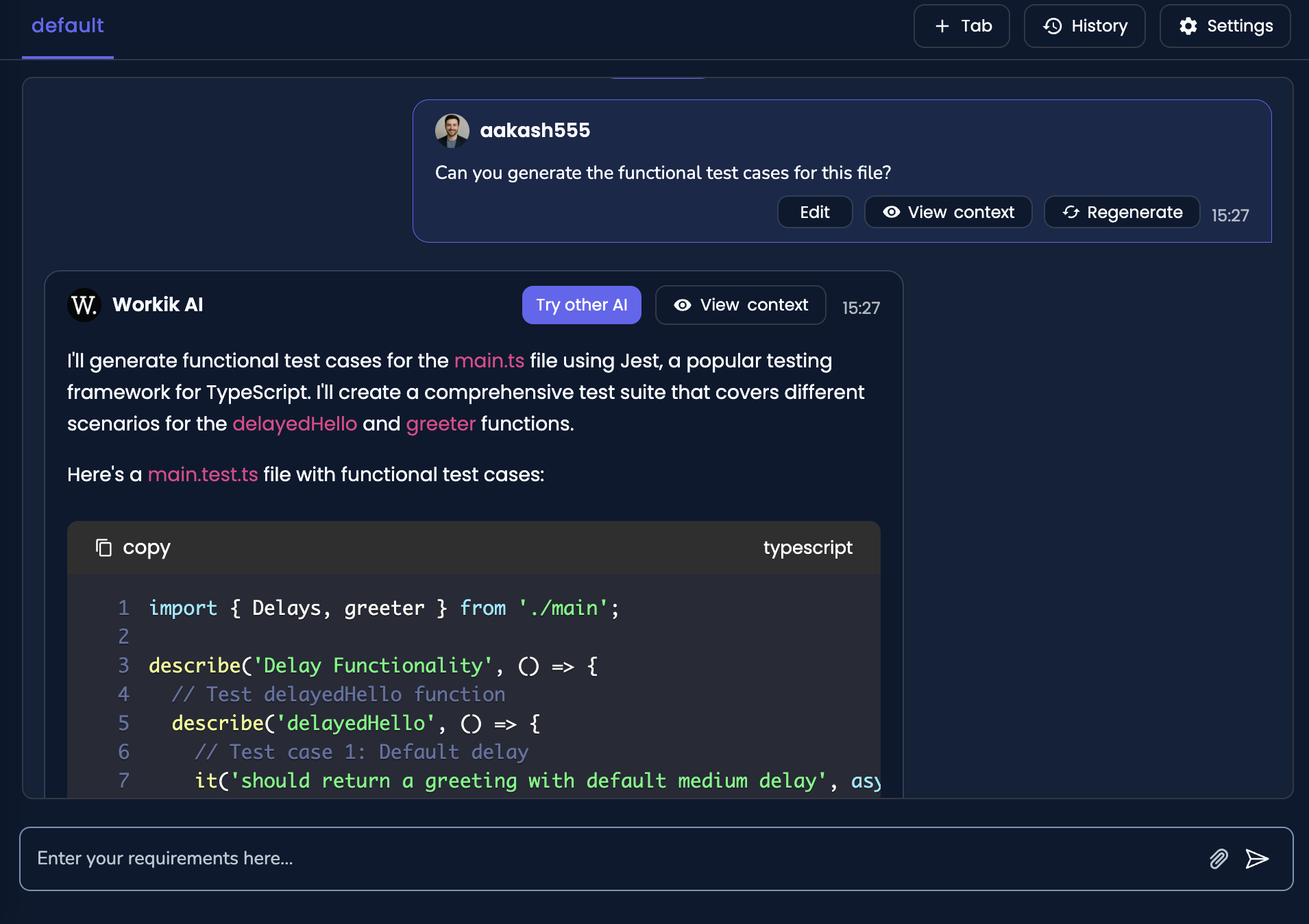Click the Workik AI logo
This screenshot has width=1309, height=924.
tap(84, 305)
